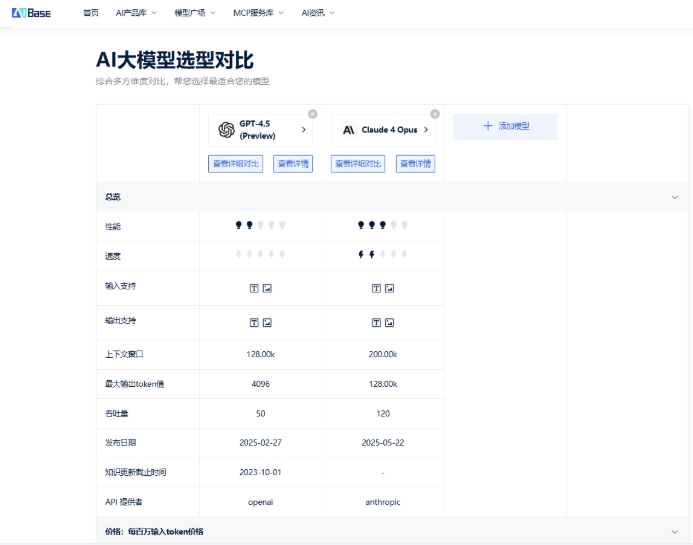Click Claude 4 Opus 速度 lightning rating
The height and width of the screenshot is (545, 693).
tap(383, 255)
